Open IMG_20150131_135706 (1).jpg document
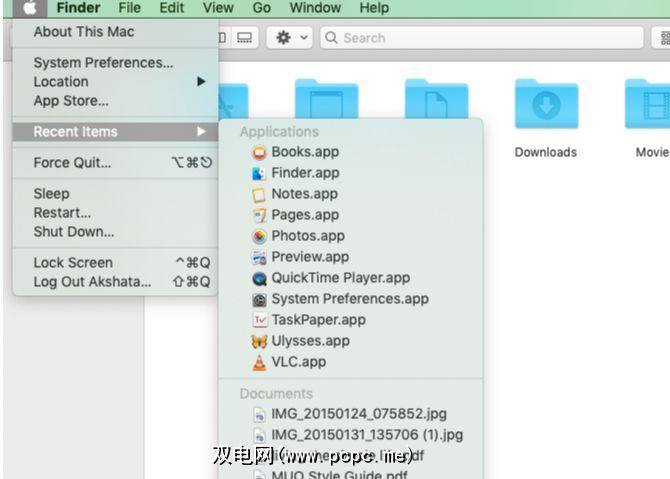The height and width of the screenshot is (479, 670). pyautogui.click(x=350, y=435)
